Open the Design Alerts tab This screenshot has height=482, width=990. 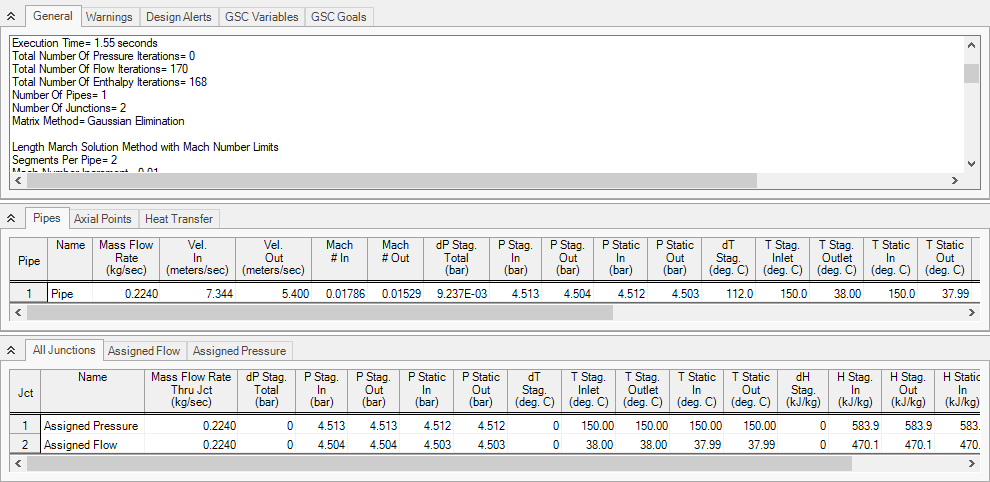pos(179,17)
